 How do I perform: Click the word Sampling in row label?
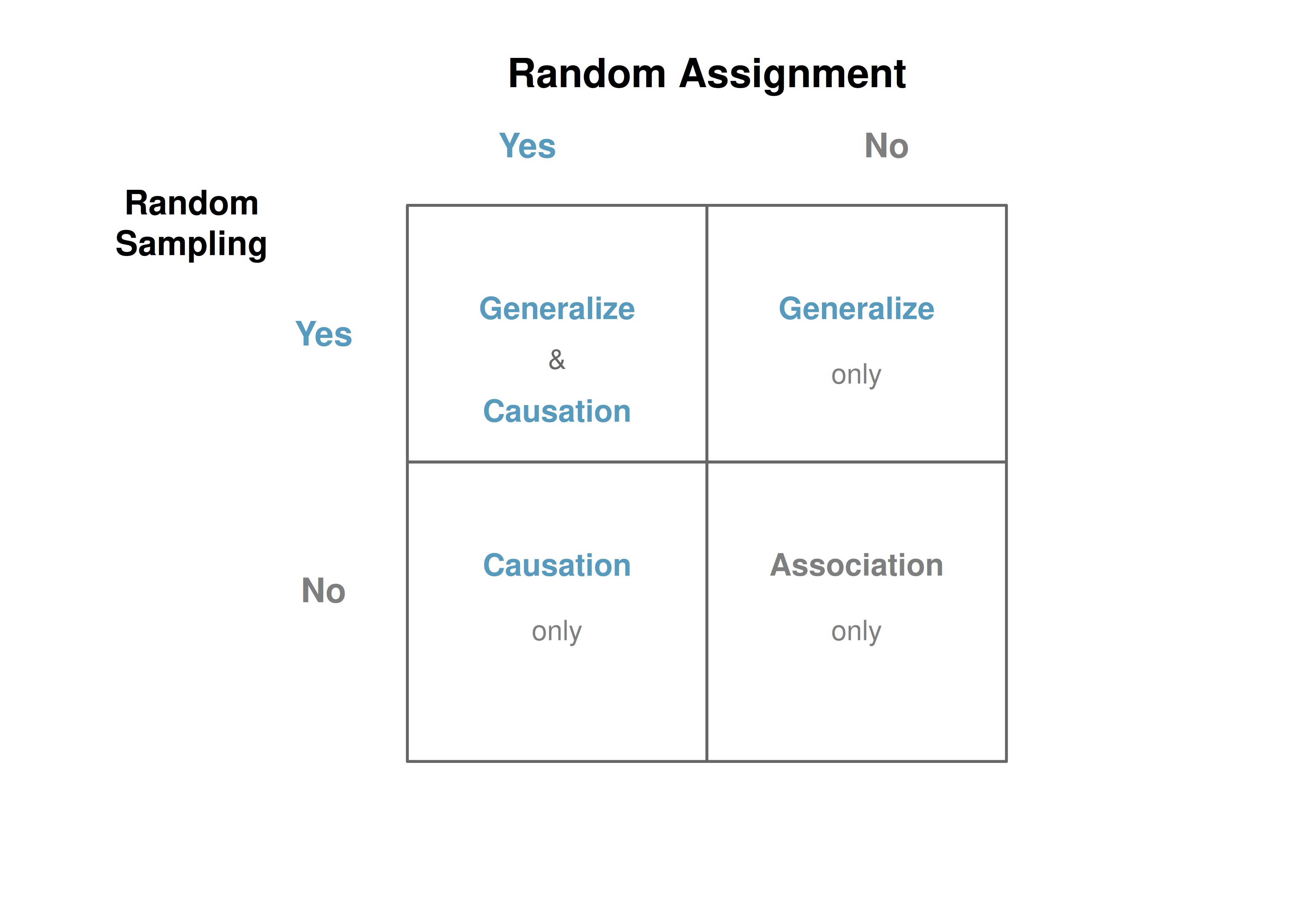[x=191, y=245]
